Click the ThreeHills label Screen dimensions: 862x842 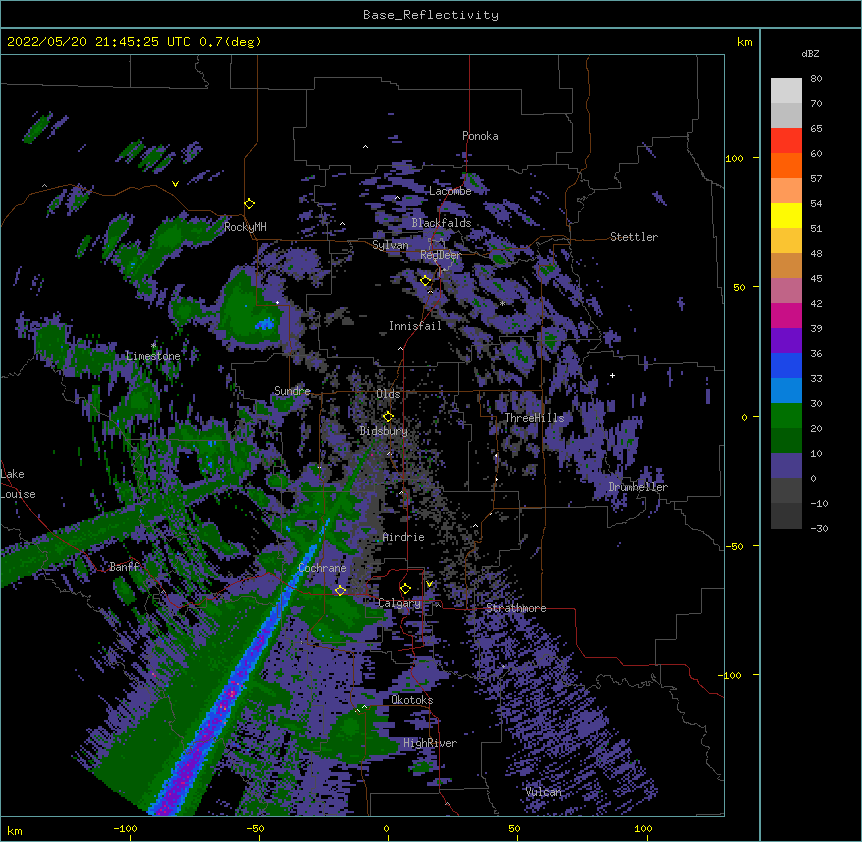coord(534,418)
